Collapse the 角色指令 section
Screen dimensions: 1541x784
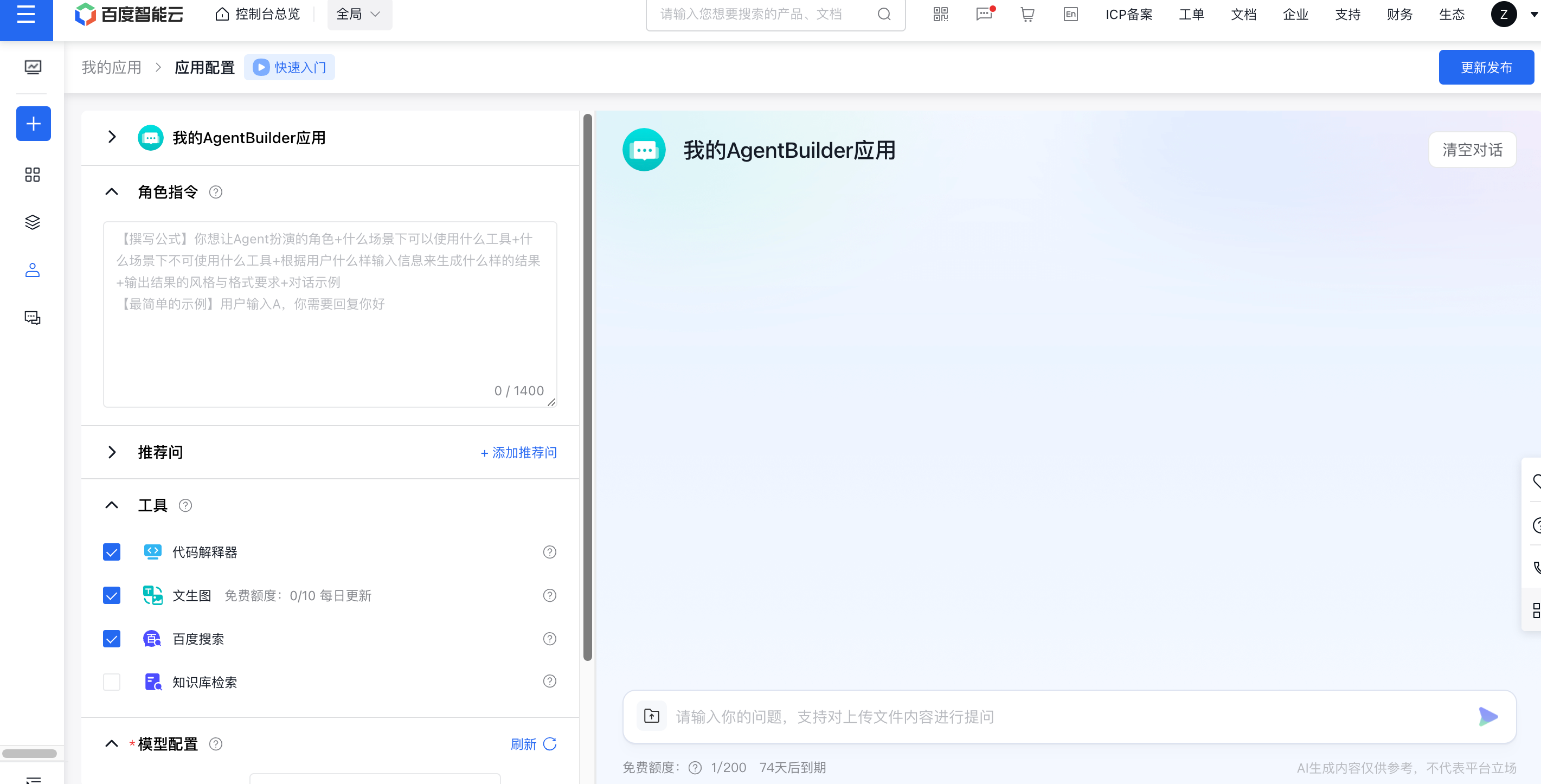pos(112,192)
